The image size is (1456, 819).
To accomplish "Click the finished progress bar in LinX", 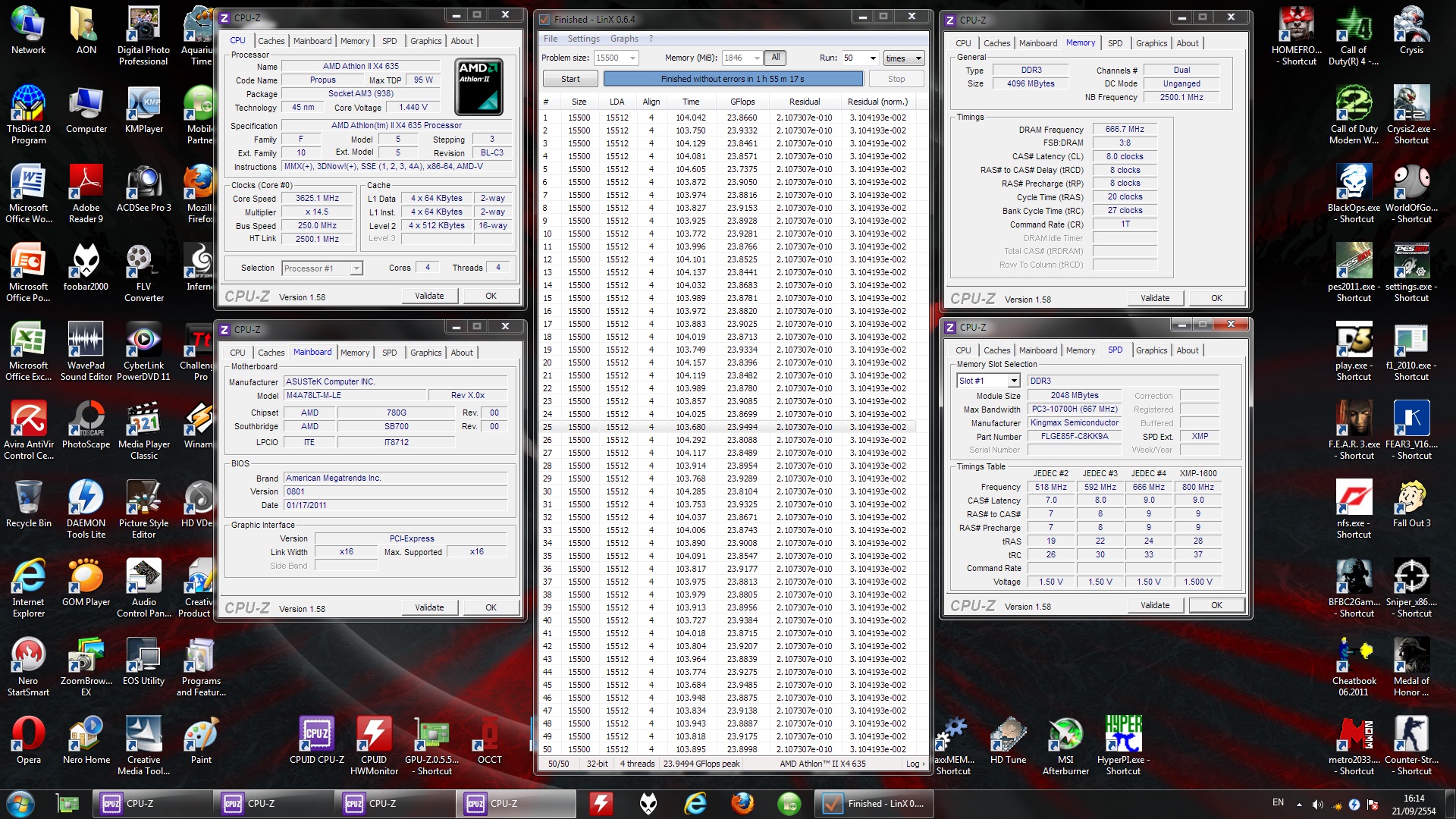I will [733, 79].
